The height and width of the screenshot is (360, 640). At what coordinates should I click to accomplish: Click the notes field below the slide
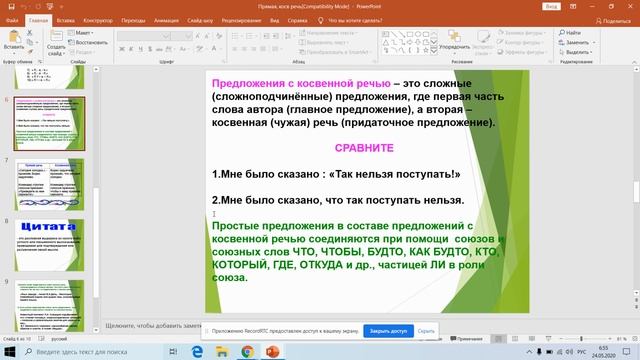(x=153, y=326)
